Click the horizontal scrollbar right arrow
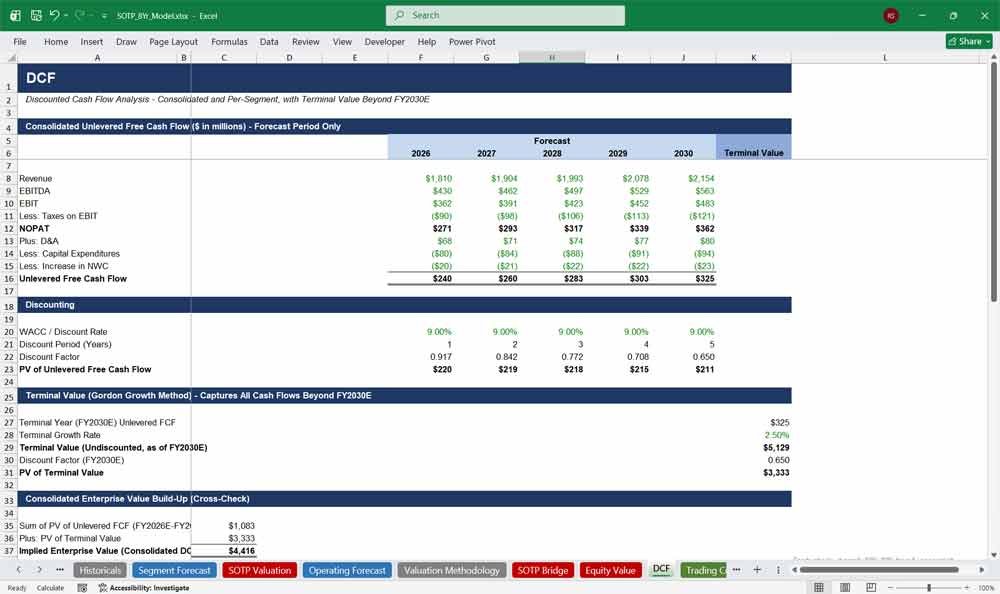The height and width of the screenshot is (594, 1000). coord(982,570)
